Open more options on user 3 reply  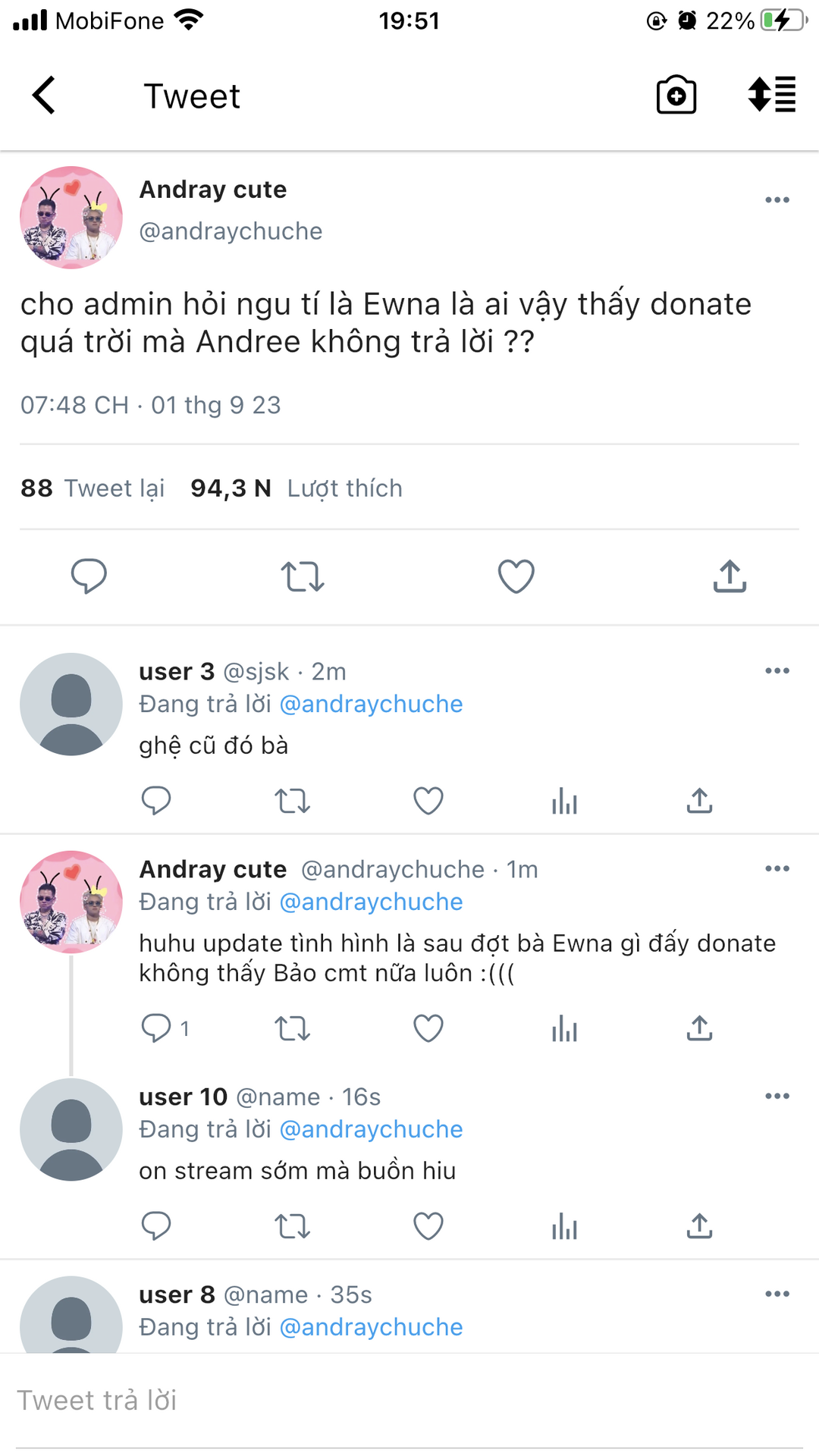[777, 671]
